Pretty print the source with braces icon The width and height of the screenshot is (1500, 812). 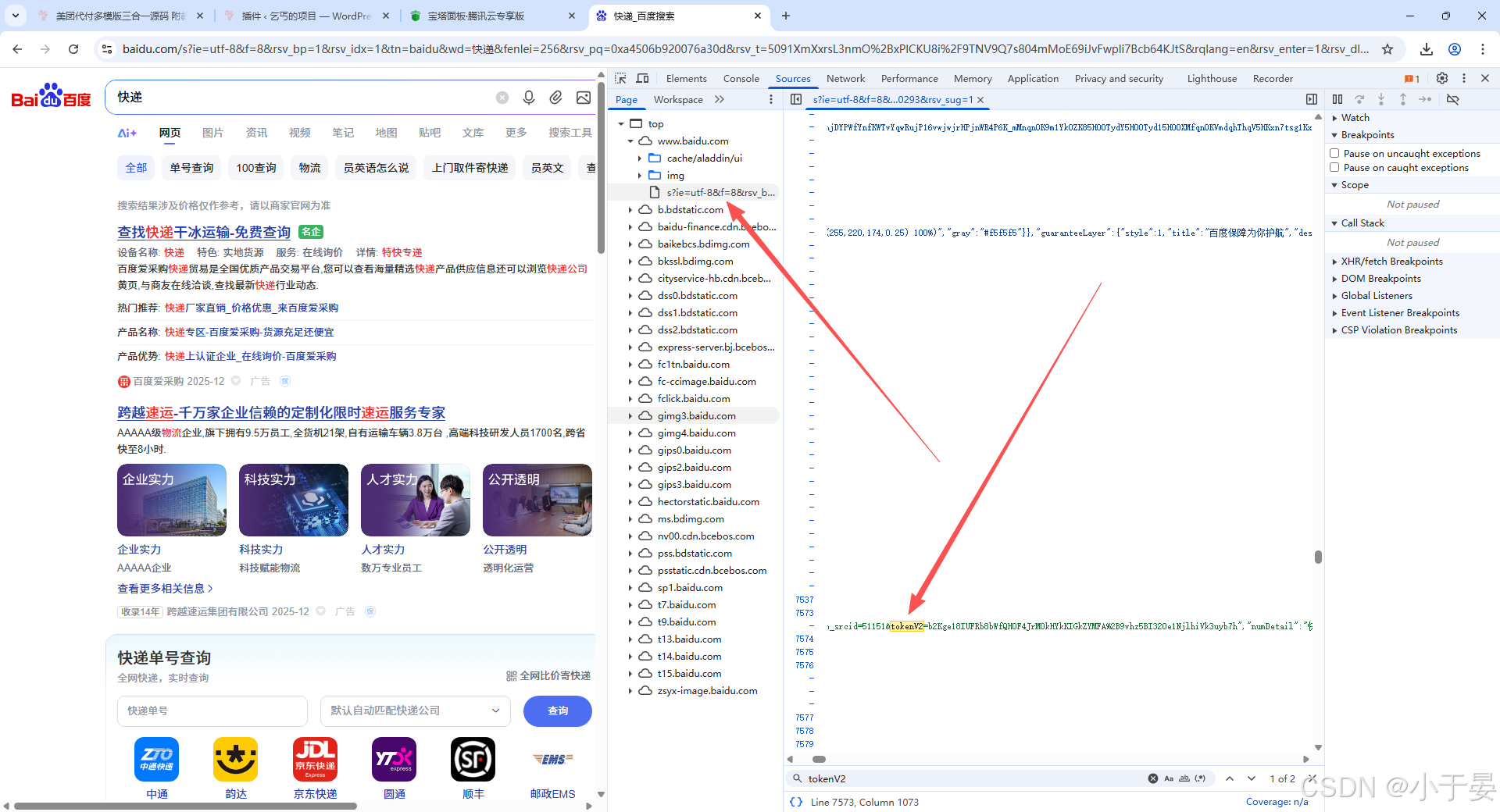(x=796, y=802)
